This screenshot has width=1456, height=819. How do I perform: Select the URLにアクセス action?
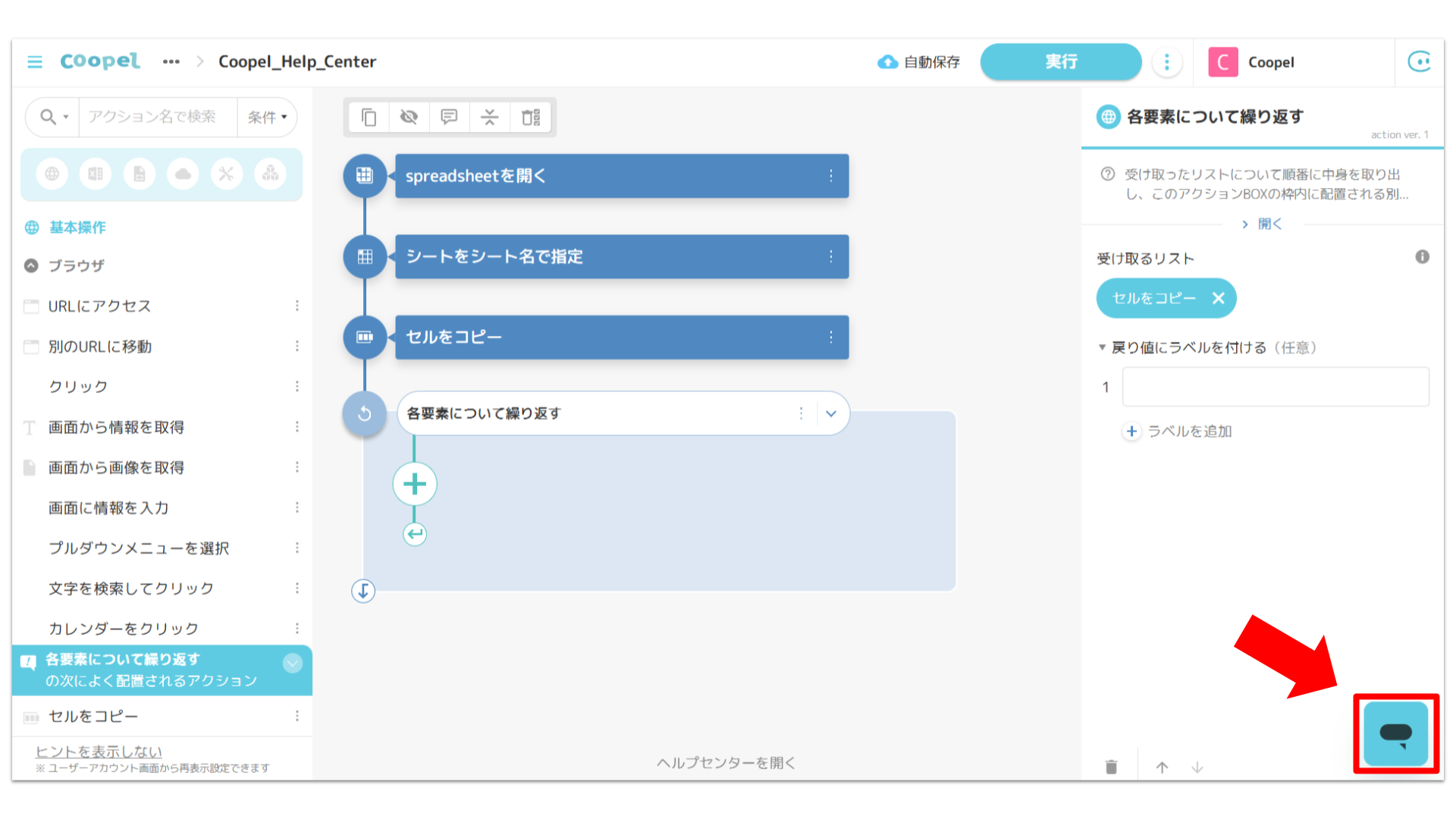pyautogui.click(x=99, y=306)
